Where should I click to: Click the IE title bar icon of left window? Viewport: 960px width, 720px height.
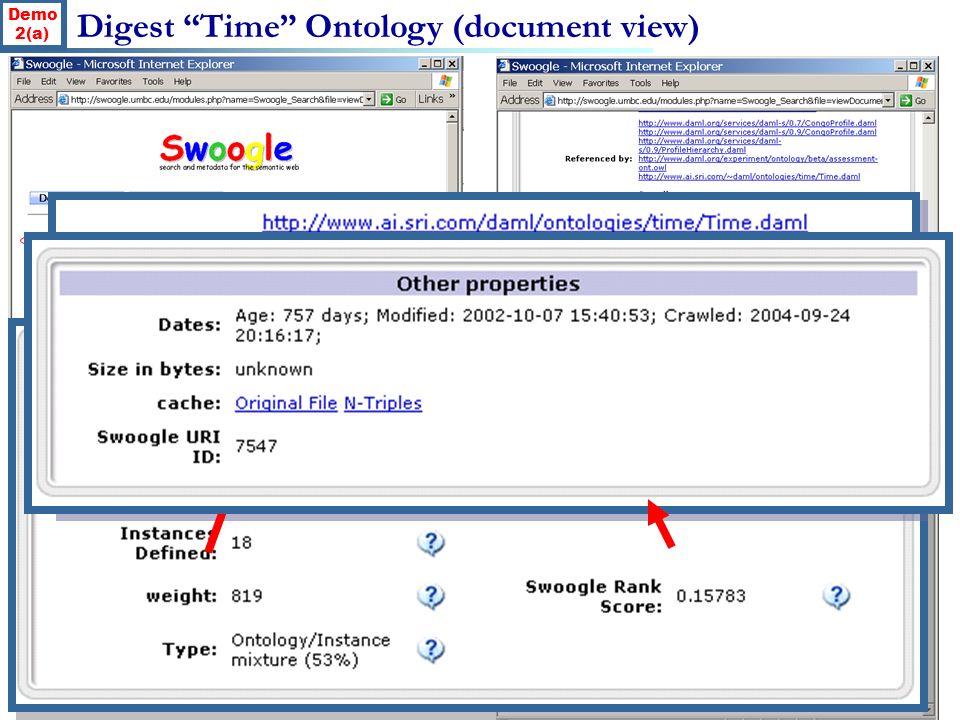(17, 64)
